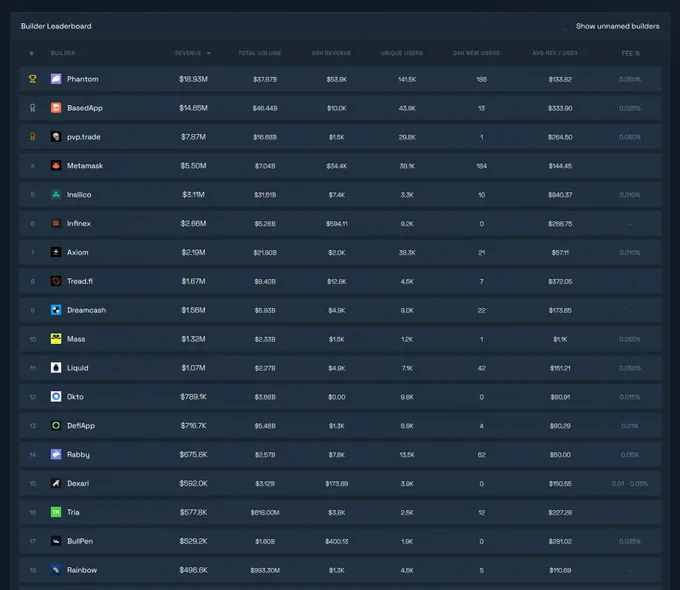Click the Rainbow logo icon
680x590 pixels.
pyautogui.click(x=56, y=570)
